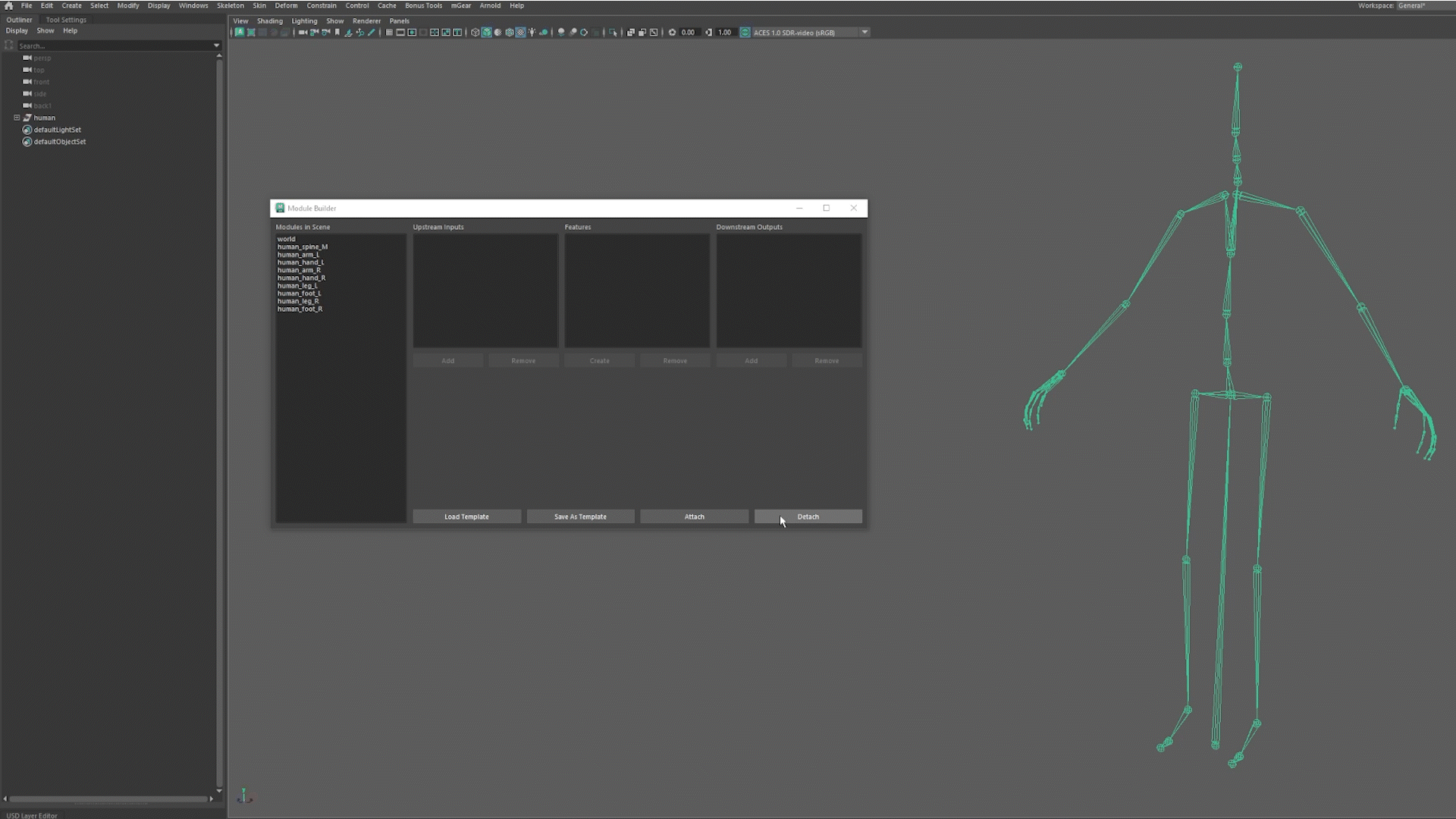The height and width of the screenshot is (819, 1456).
Task: Click the select camera icon
Action: click(303, 33)
